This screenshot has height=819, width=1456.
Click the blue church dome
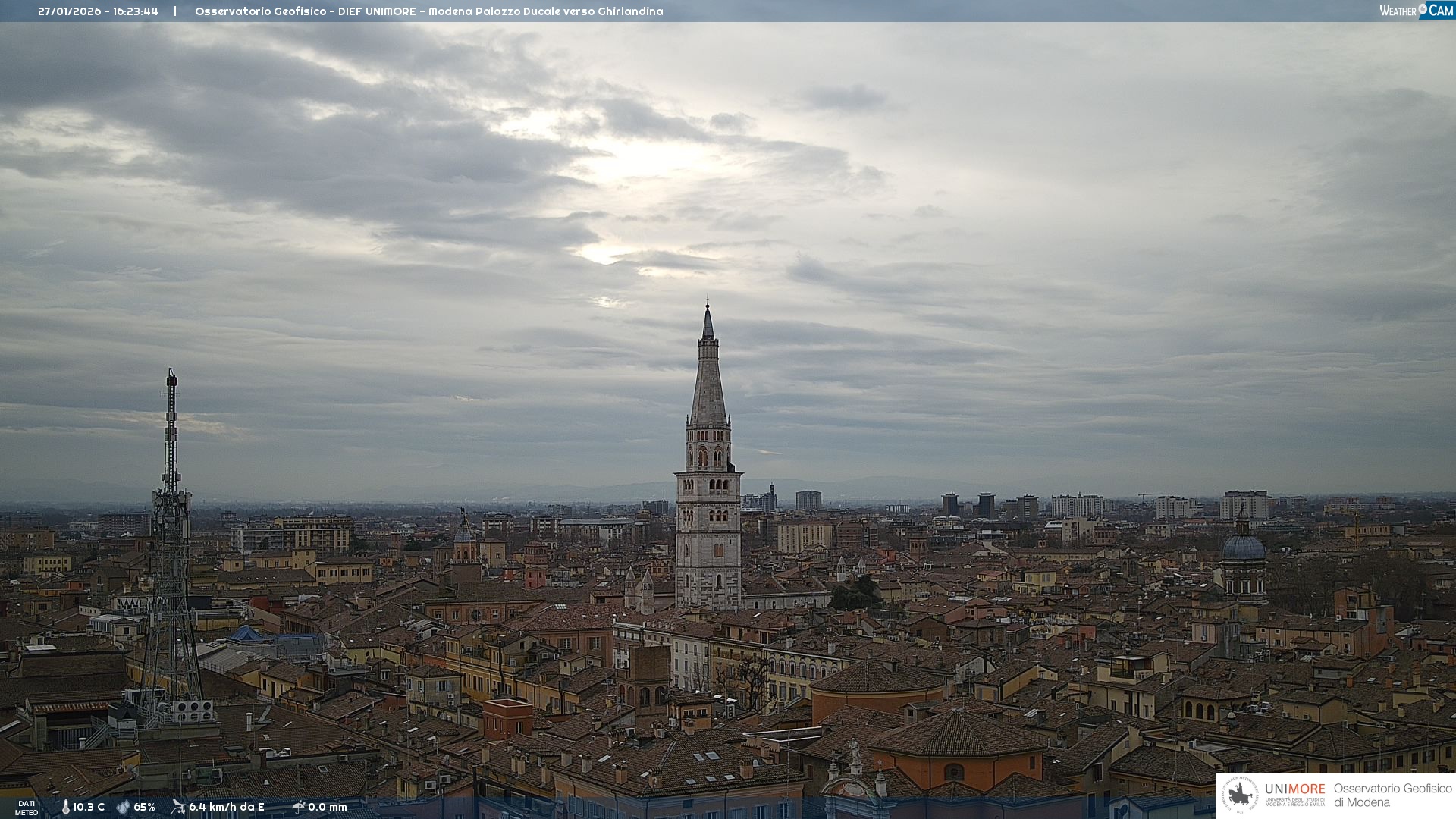[1244, 548]
